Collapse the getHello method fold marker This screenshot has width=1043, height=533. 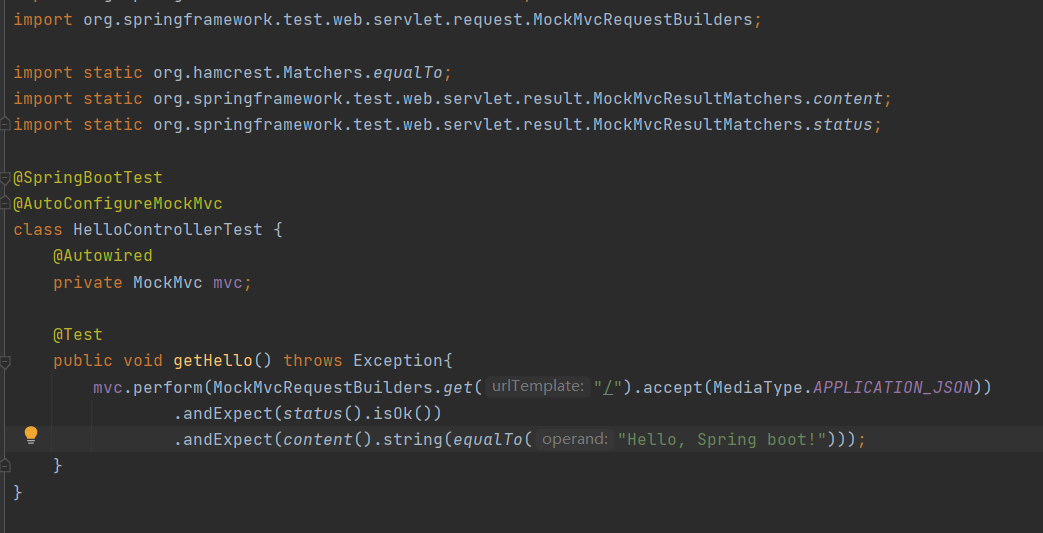[5, 362]
